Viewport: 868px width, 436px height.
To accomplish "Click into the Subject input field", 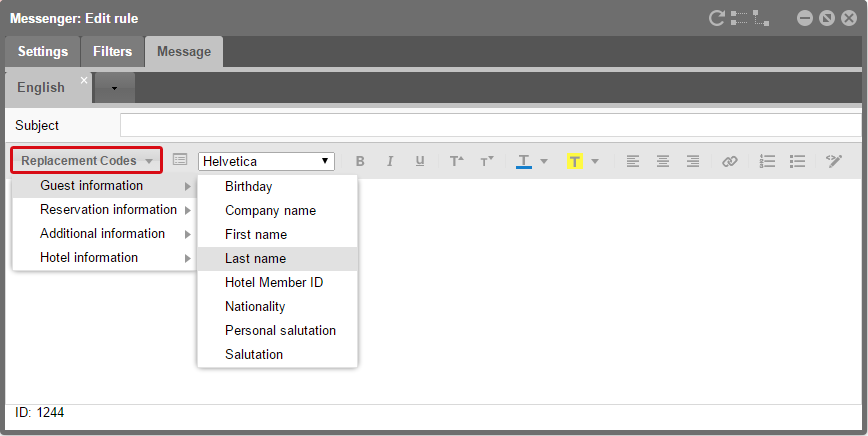I will point(490,126).
